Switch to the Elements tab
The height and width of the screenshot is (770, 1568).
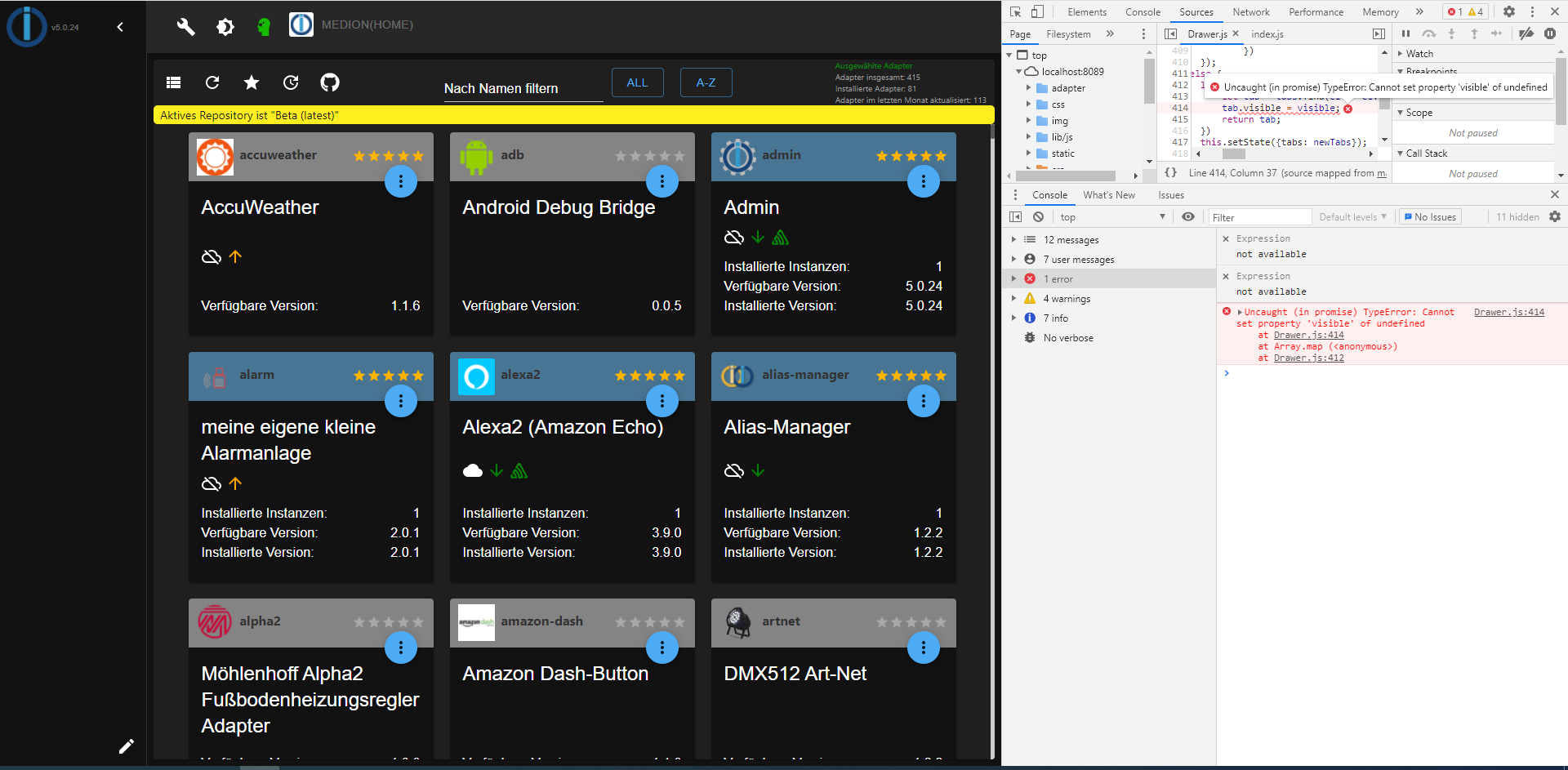(x=1087, y=11)
